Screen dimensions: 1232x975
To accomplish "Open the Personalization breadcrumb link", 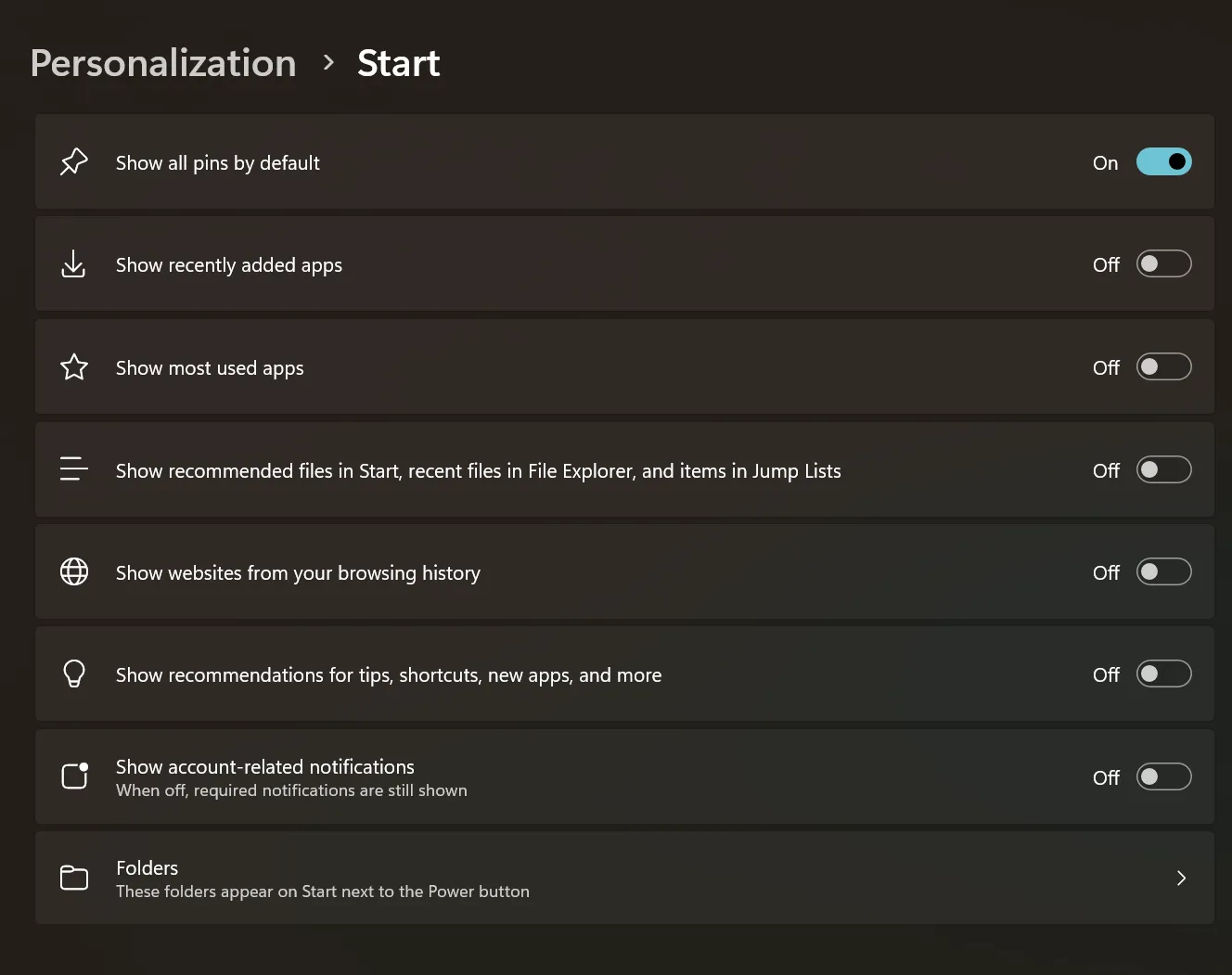I will coord(162,63).
